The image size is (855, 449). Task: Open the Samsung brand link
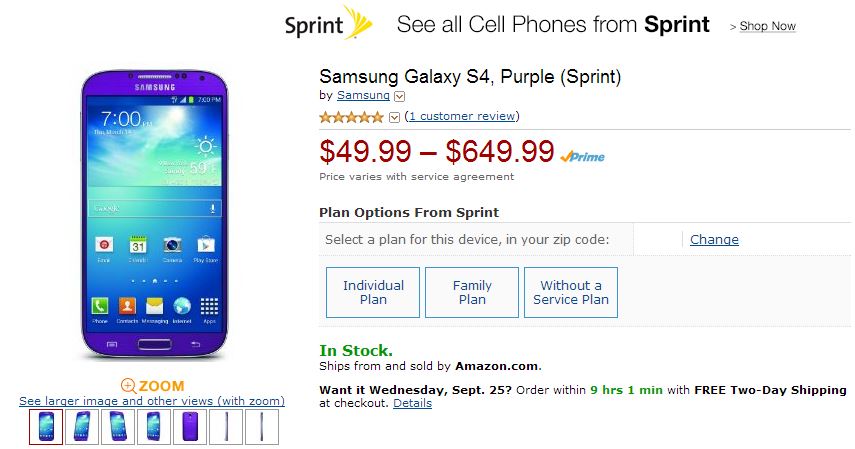click(363, 96)
